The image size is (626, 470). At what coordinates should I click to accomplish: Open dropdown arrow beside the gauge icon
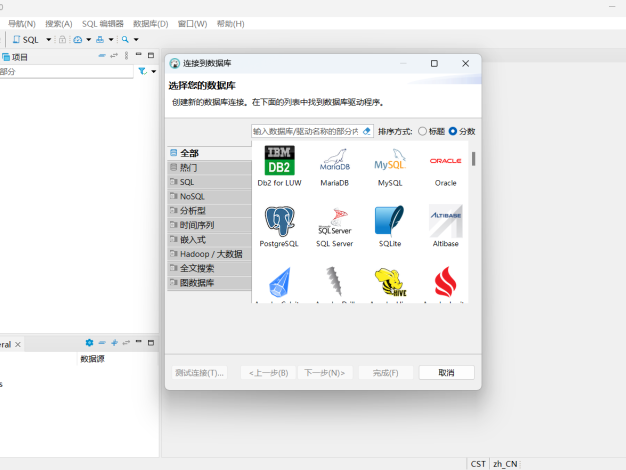tap(89, 40)
